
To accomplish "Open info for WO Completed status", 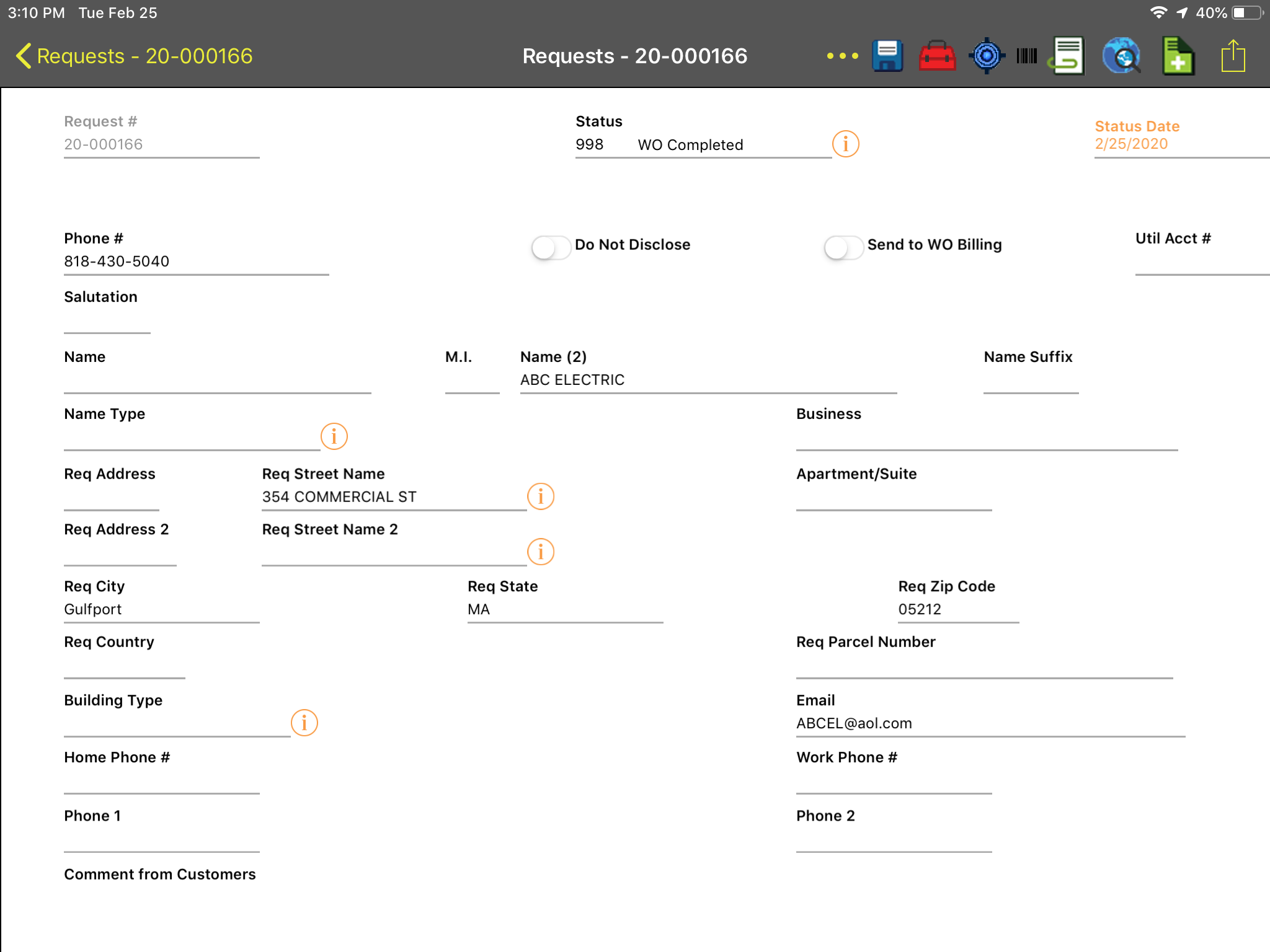I will [x=845, y=142].
